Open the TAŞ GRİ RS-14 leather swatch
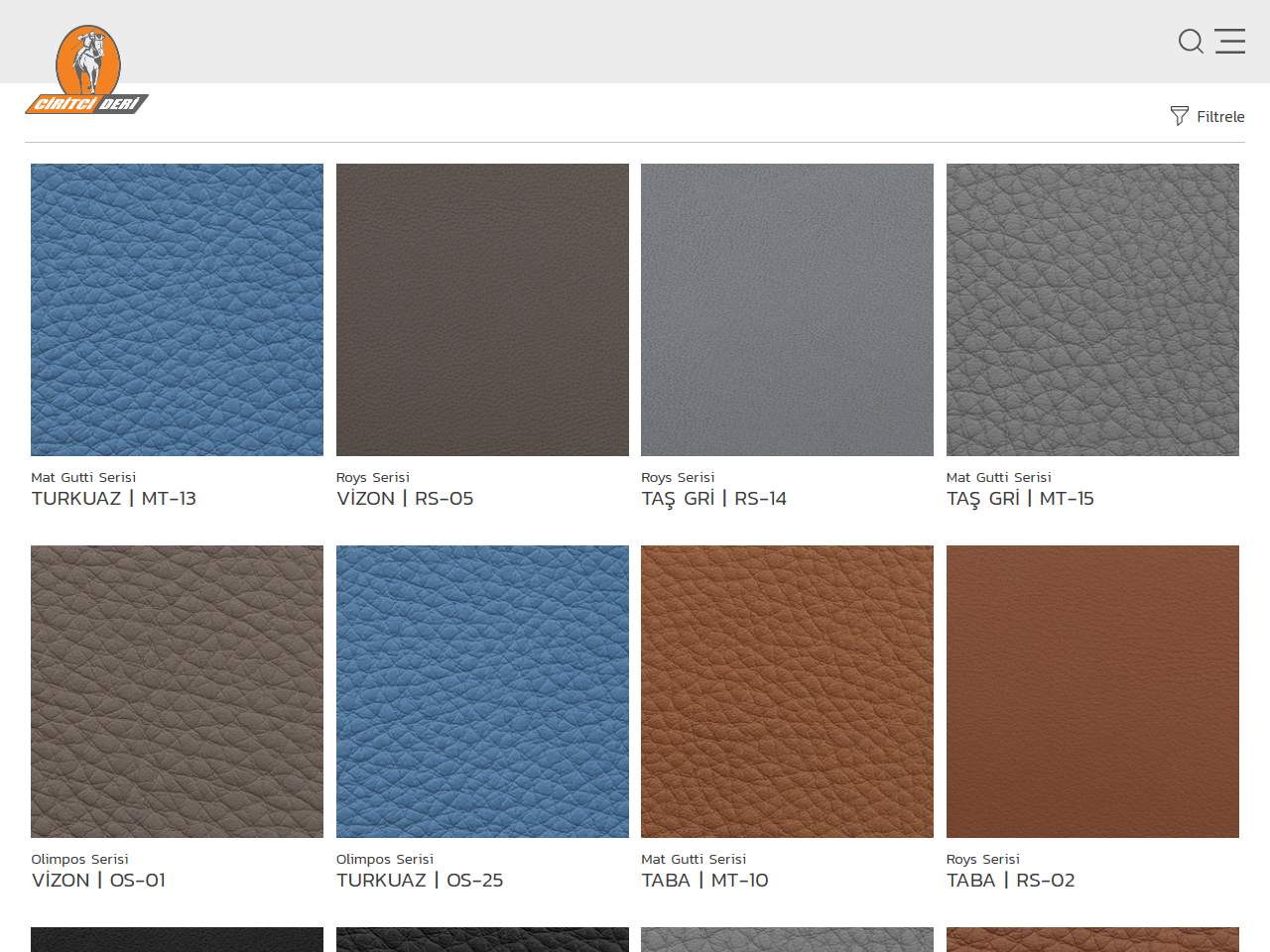1270x952 pixels. (x=787, y=309)
